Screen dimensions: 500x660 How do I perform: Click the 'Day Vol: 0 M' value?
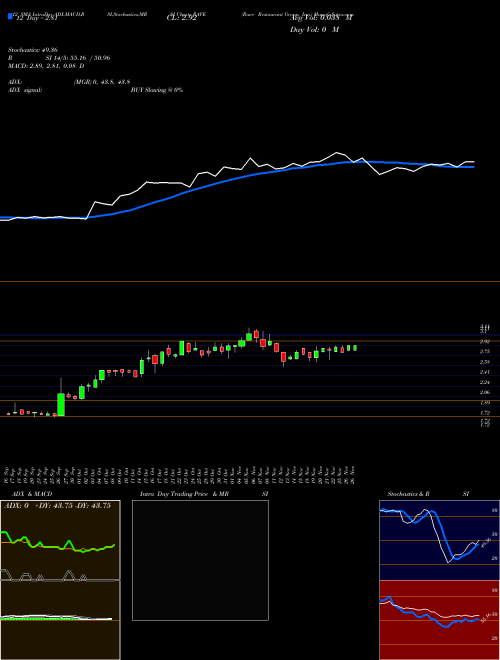(x=315, y=30)
